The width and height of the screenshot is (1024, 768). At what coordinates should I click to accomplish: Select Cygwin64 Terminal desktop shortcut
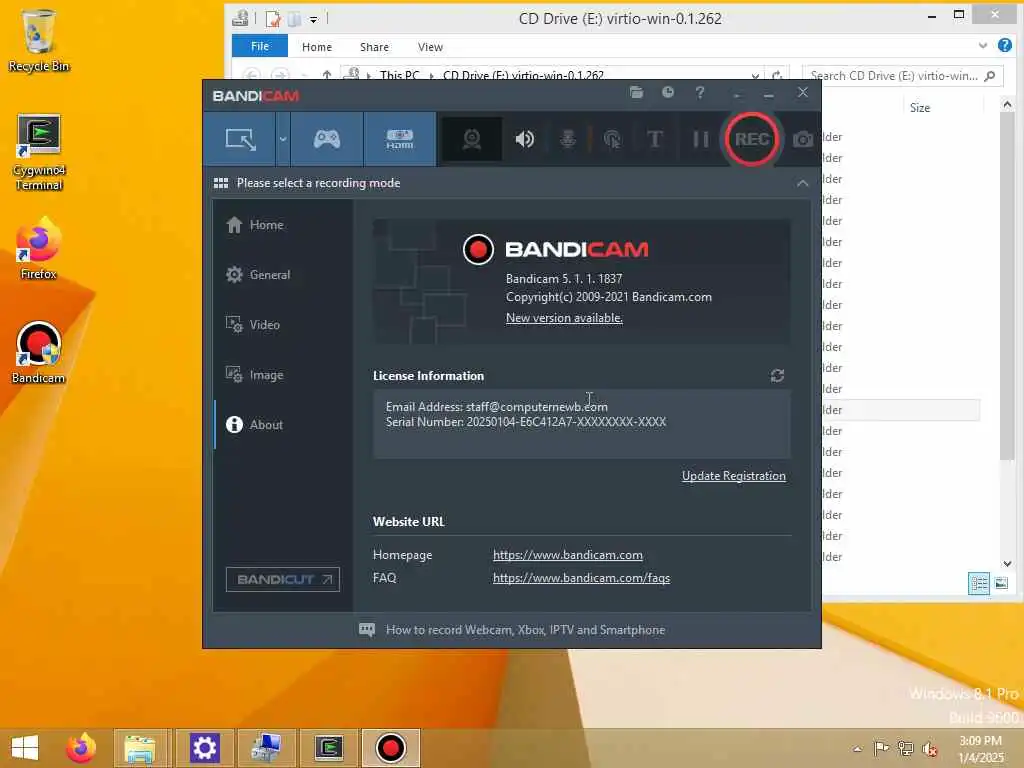coord(39,153)
